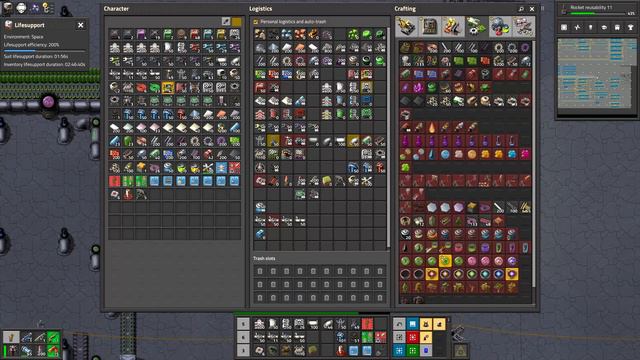
Task: Click the Lifesupport efficiency progress bar
Action: pos(44,51)
